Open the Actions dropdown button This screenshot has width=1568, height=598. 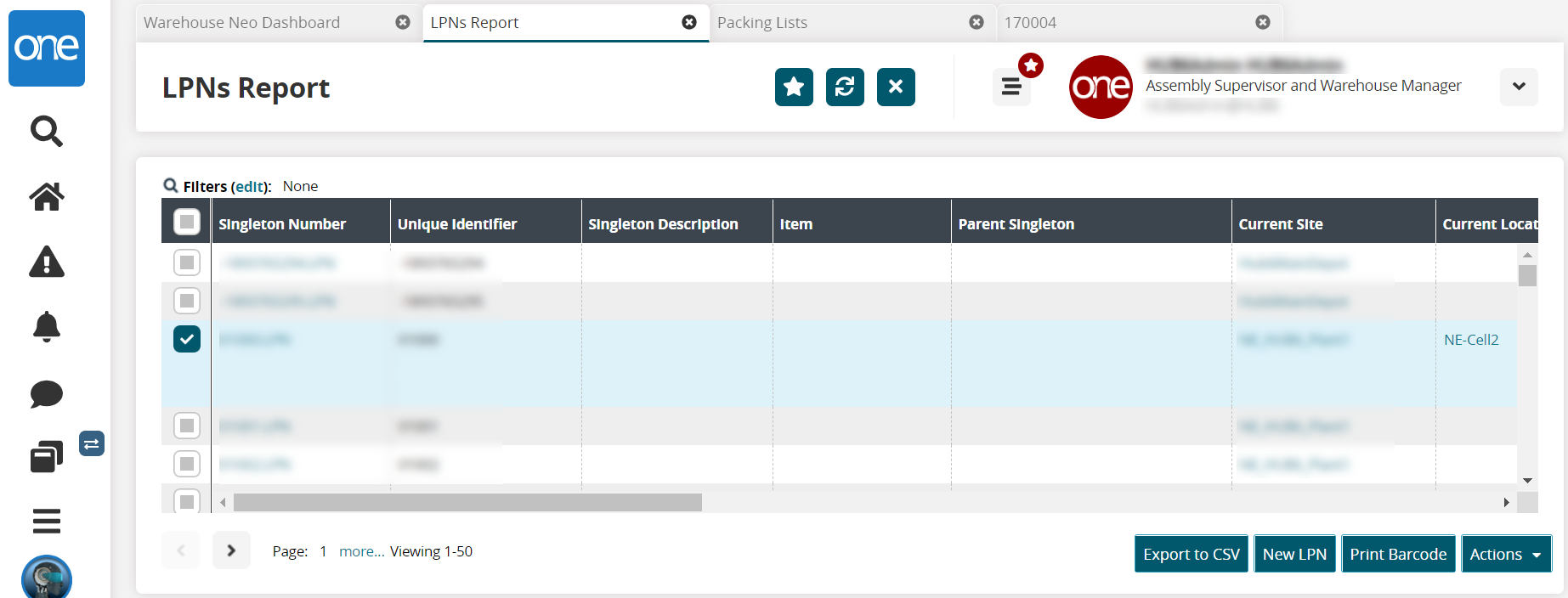1506,554
